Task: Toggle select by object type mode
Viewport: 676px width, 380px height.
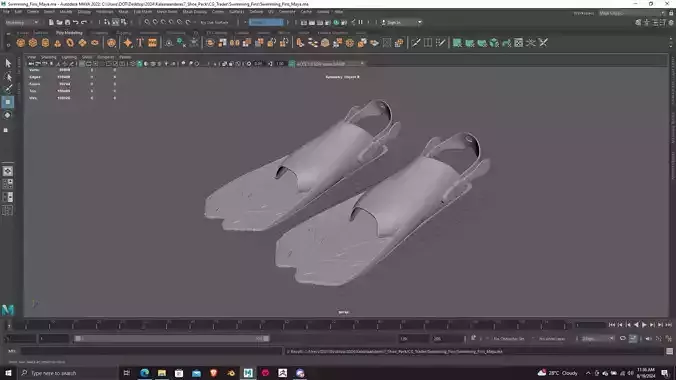Action: 116,22
